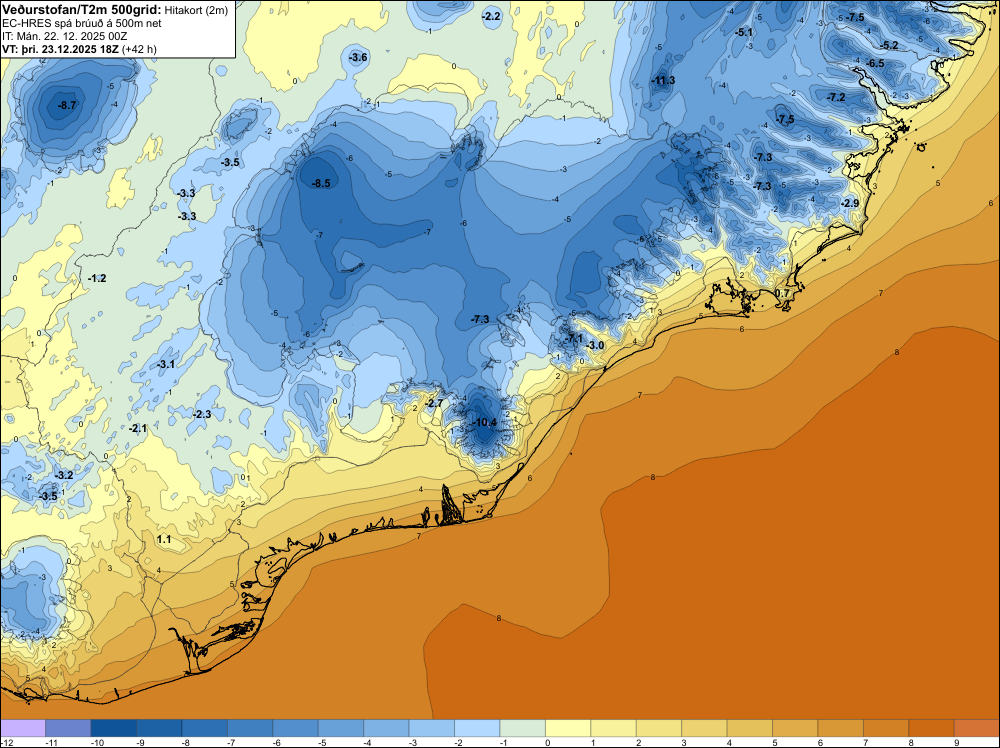Select the pale green legend swatch near -1
The image size is (1000, 748).
(523, 728)
